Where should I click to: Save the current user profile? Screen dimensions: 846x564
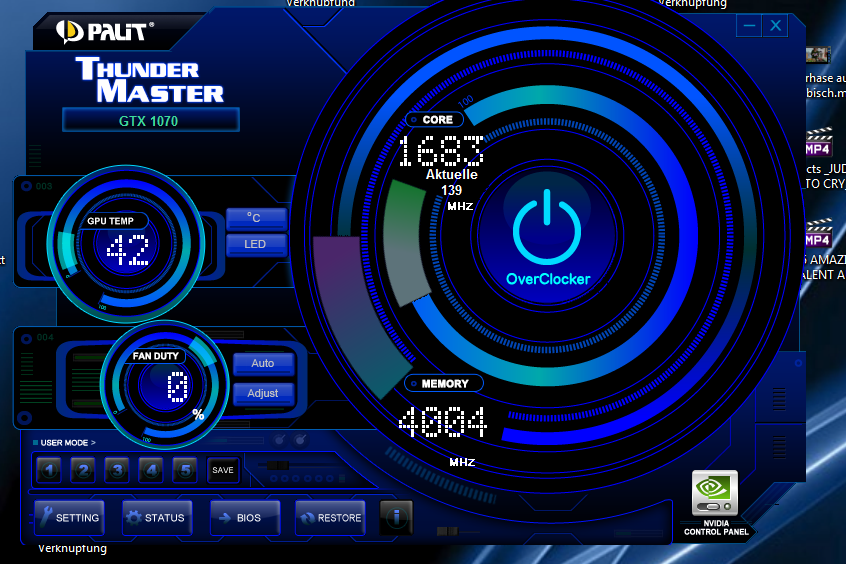223,470
